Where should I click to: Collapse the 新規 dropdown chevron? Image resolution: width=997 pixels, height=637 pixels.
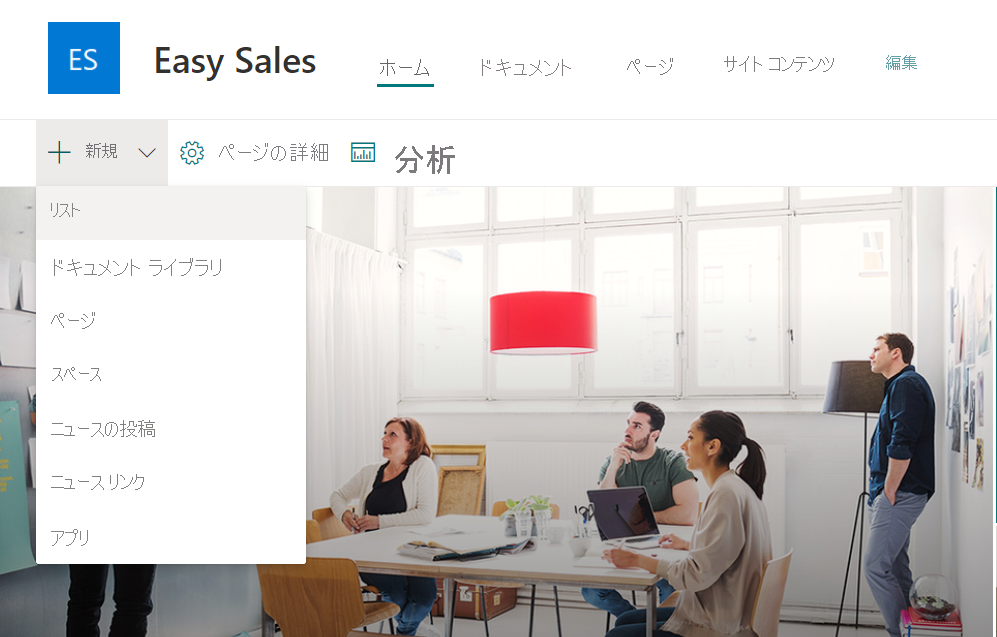click(x=147, y=153)
